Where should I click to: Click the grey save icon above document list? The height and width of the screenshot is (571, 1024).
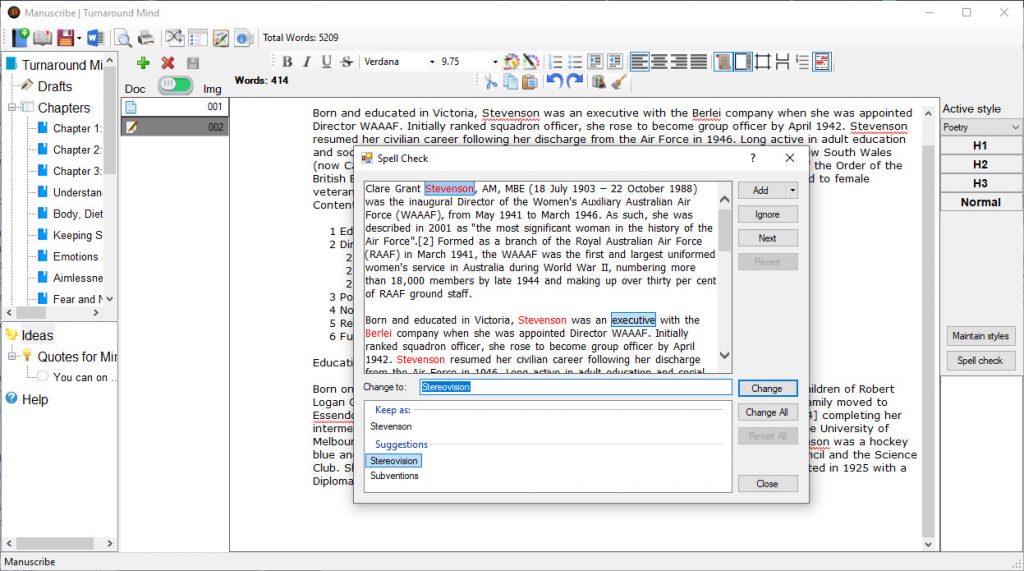pos(193,63)
